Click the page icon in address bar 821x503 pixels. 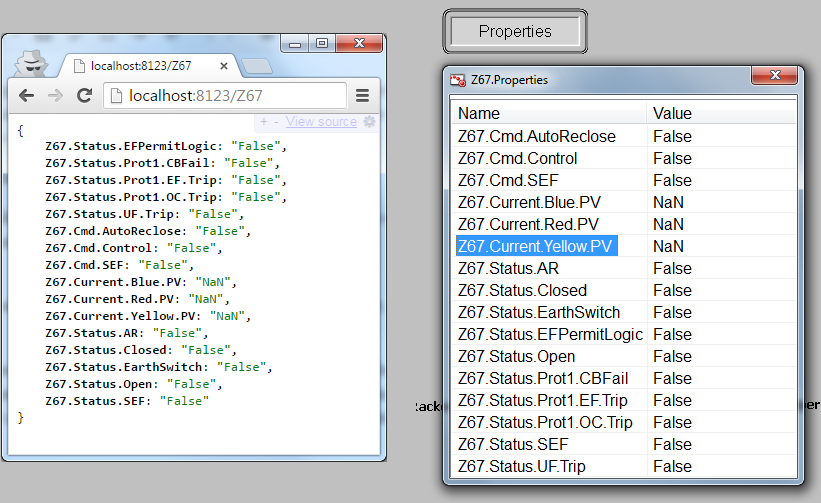tap(116, 96)
